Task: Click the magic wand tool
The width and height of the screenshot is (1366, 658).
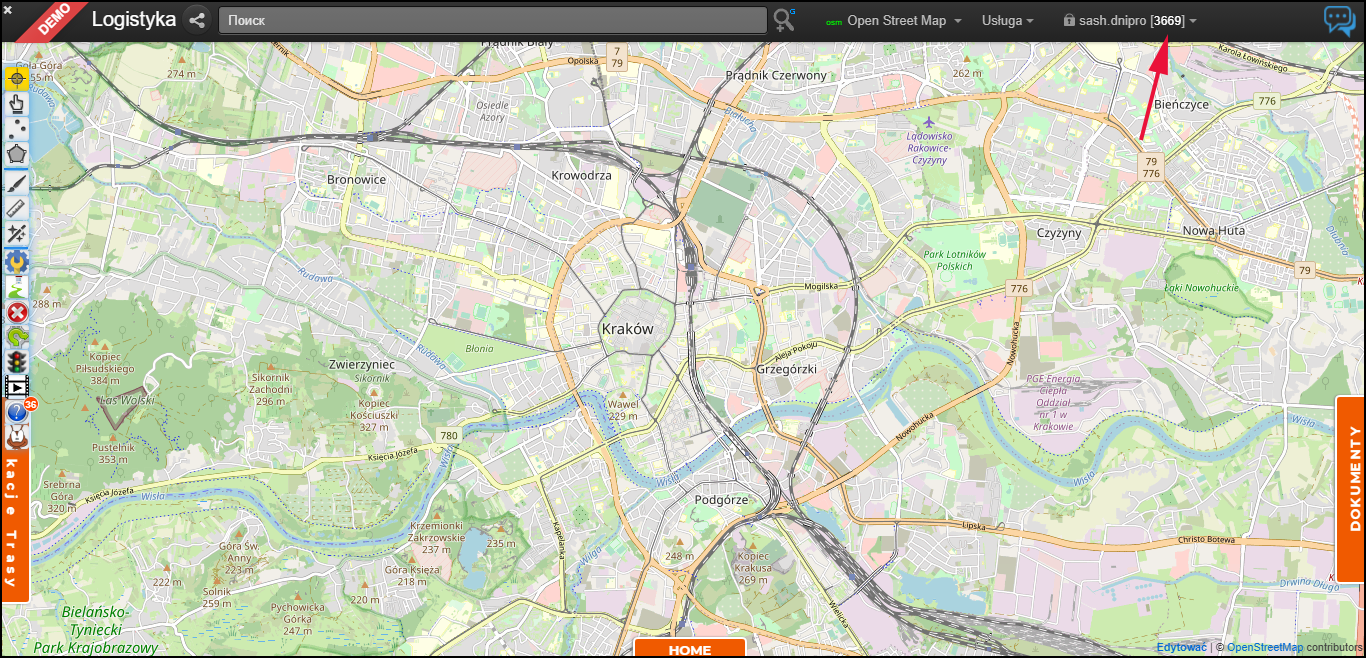Action: (x=17, y=234)
